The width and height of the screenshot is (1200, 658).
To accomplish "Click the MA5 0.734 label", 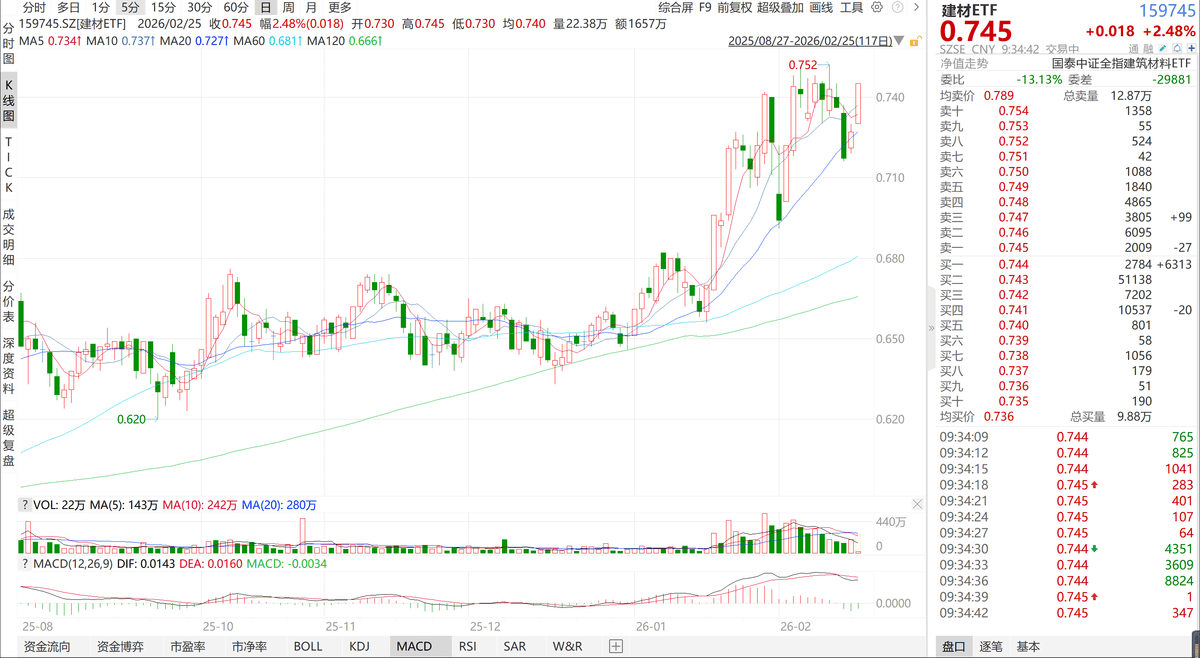I will pos(51,41).
